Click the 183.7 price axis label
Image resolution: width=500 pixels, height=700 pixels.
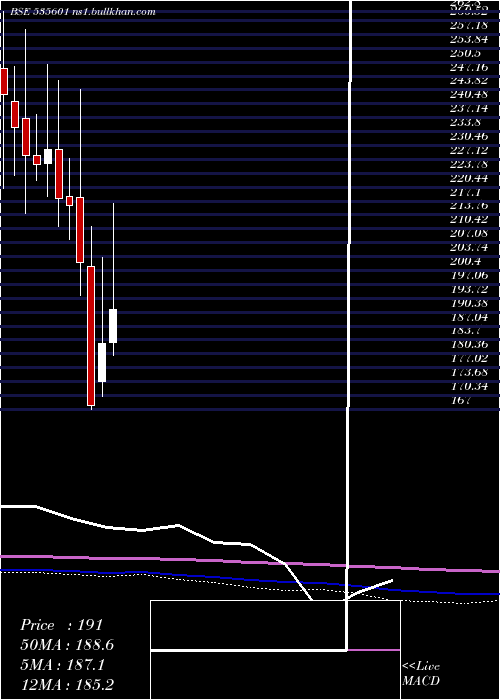point(466,330)
